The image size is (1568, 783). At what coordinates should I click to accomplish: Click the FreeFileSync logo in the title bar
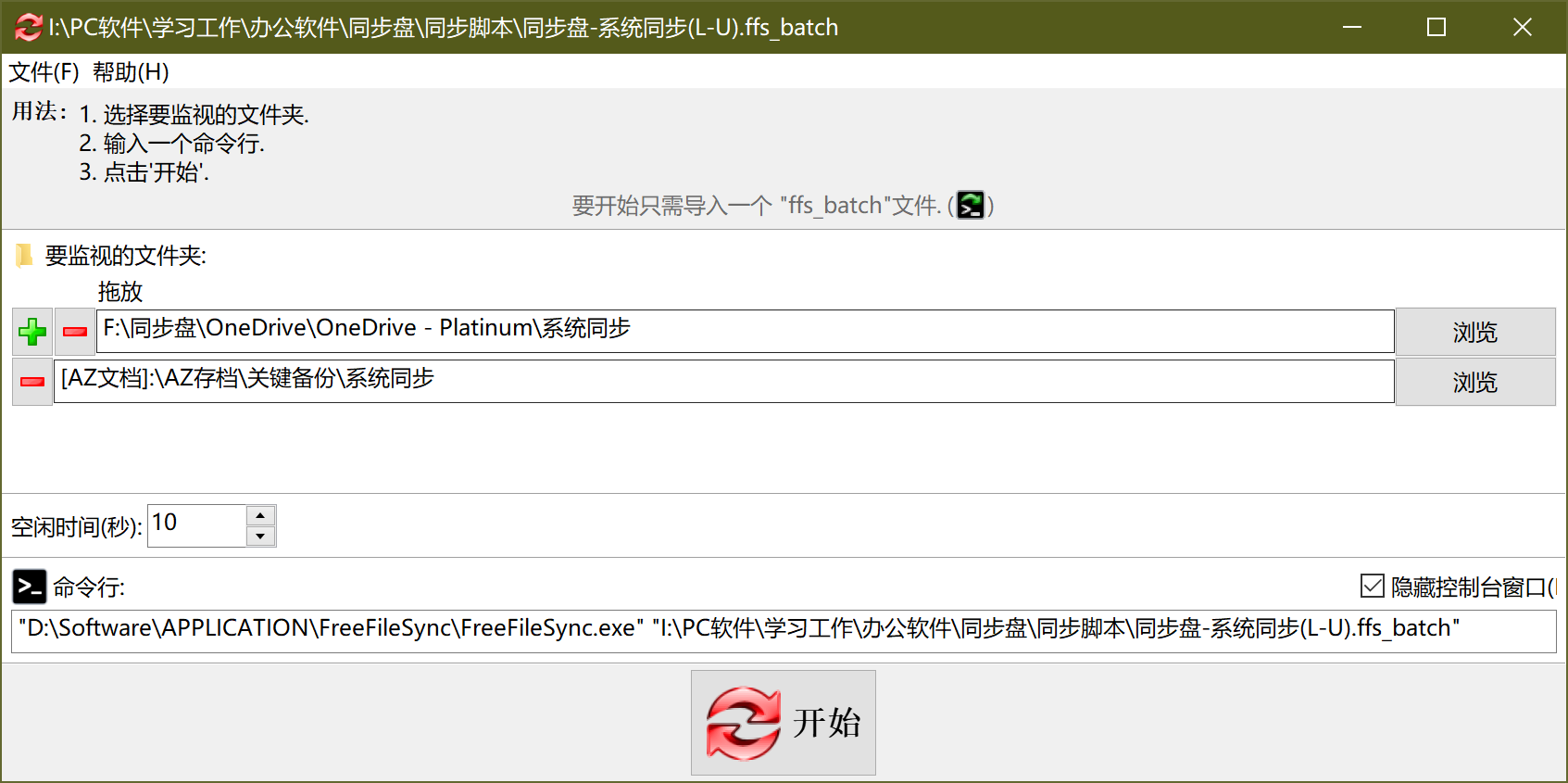[28, 28]
